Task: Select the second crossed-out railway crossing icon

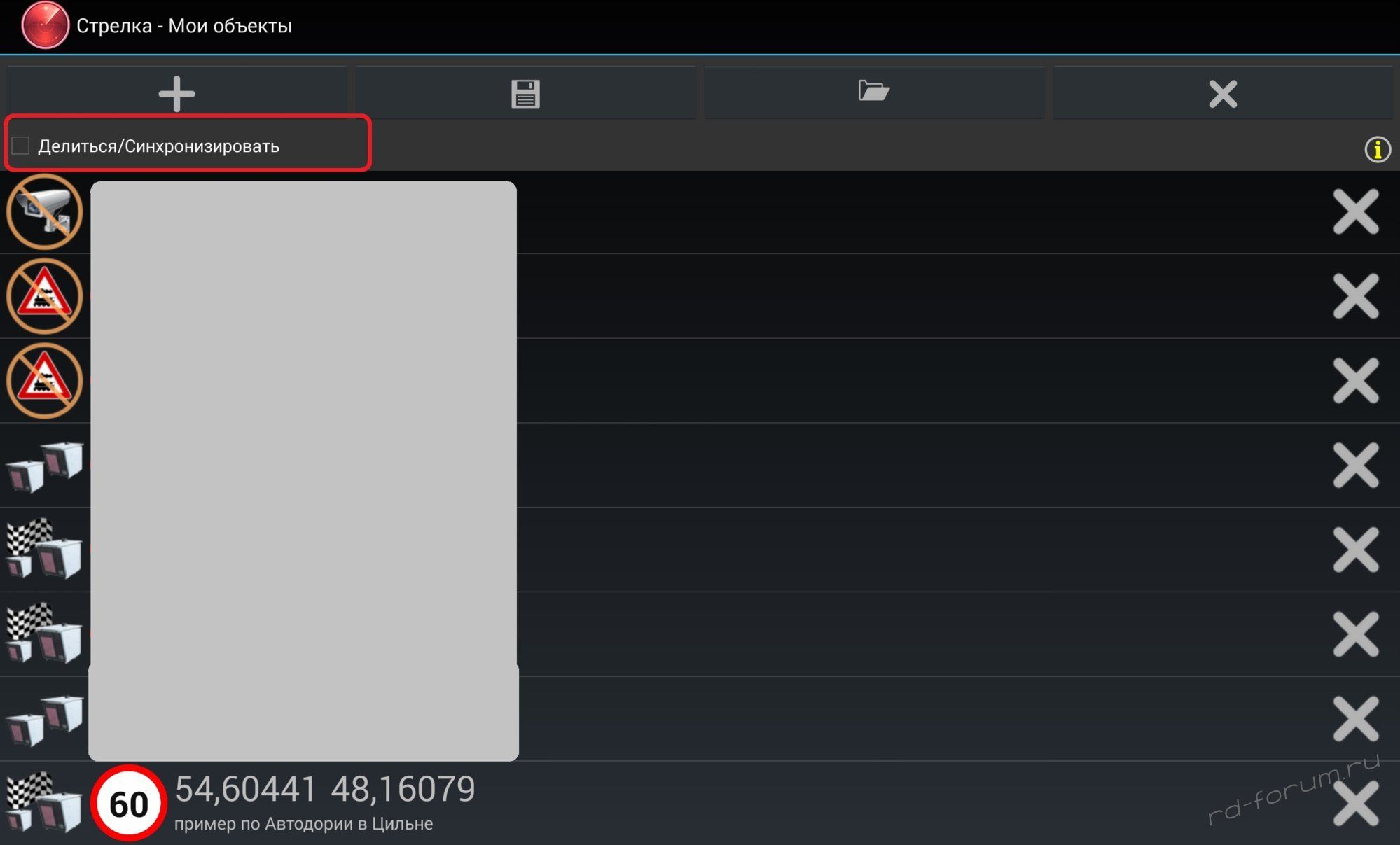Action: pyautogui.click(x=45, y=381)
